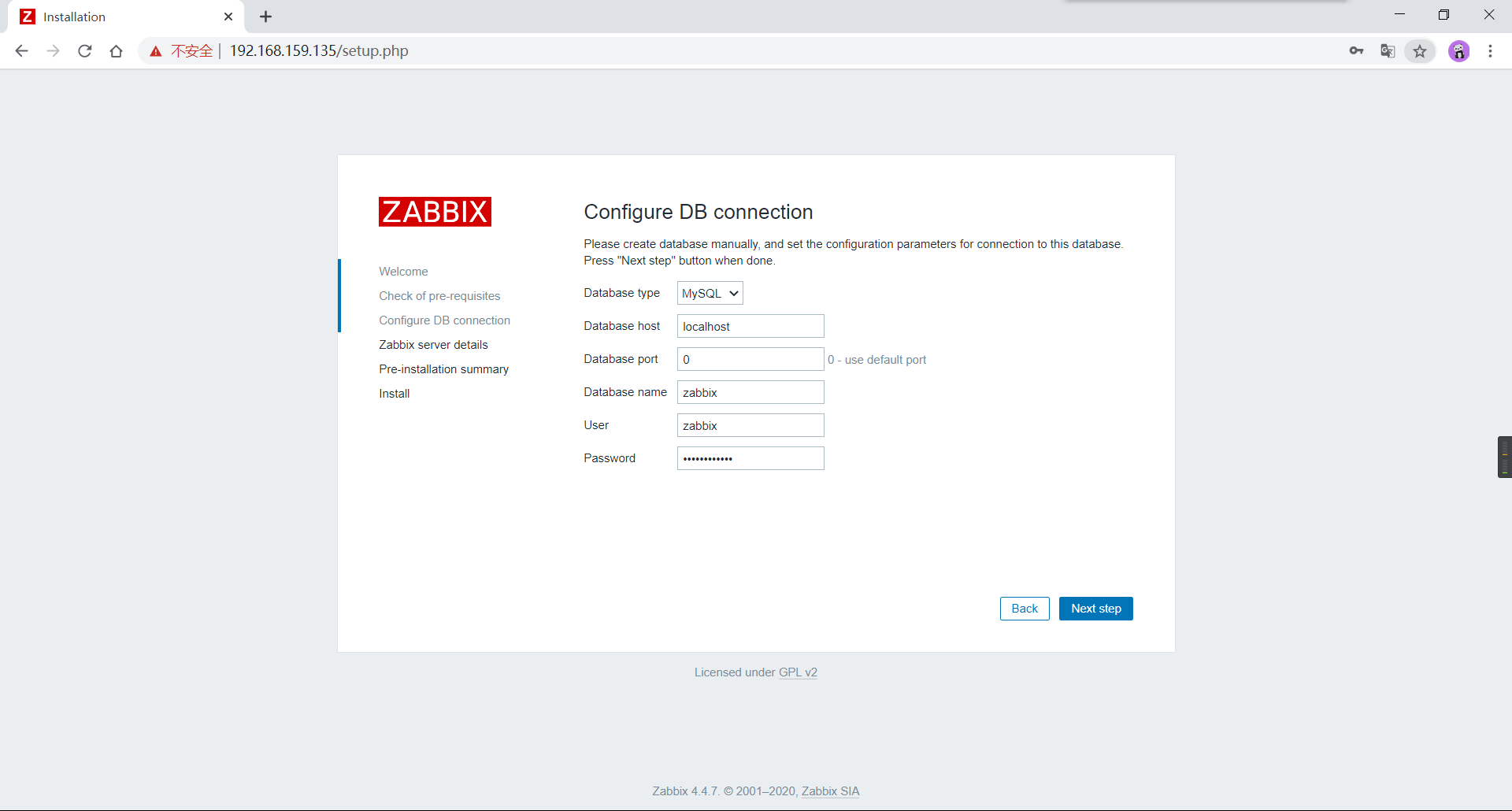Click the dark widget on right edge

click(x=1504, y=457)
